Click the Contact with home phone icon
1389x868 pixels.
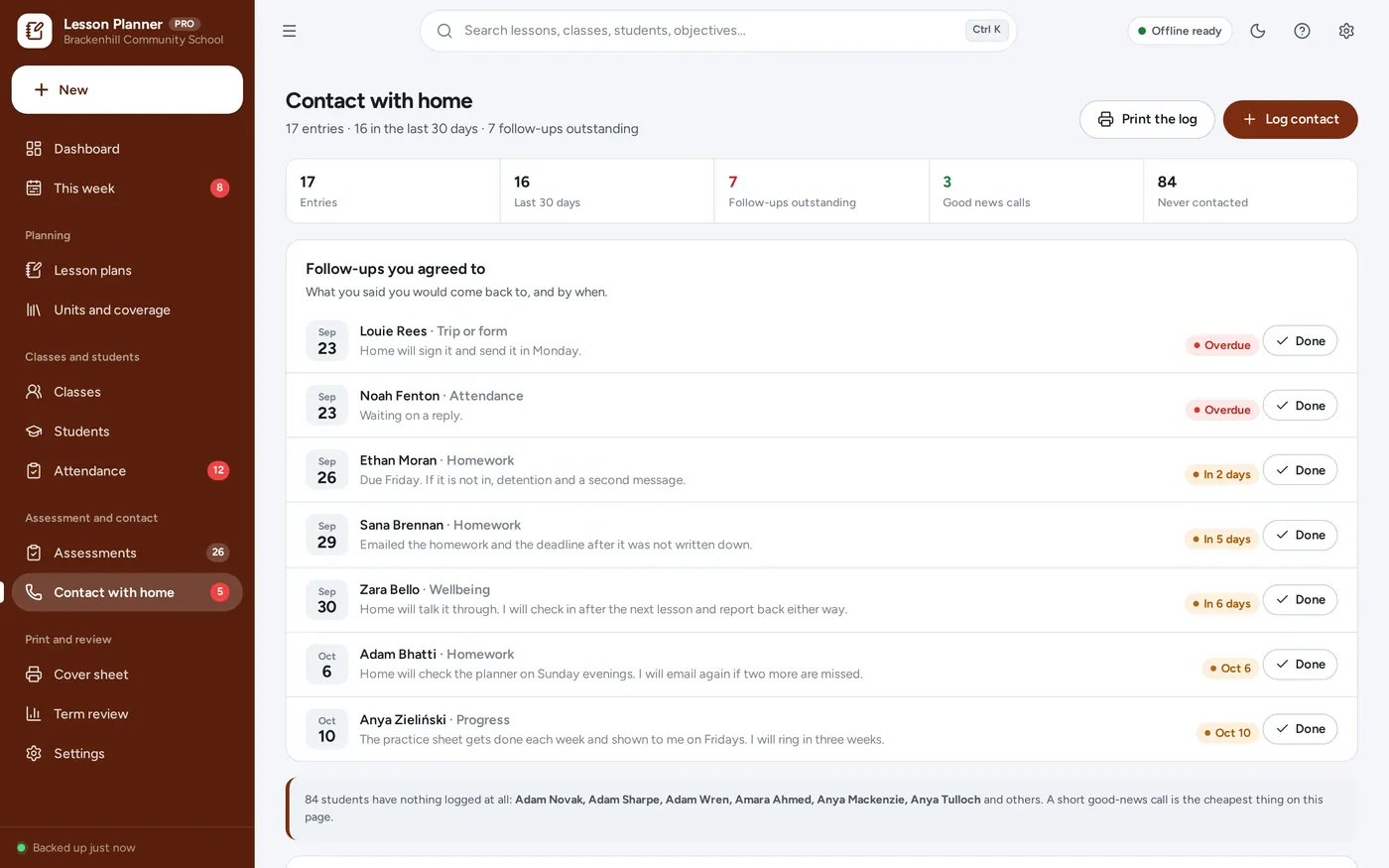(34, 592)
